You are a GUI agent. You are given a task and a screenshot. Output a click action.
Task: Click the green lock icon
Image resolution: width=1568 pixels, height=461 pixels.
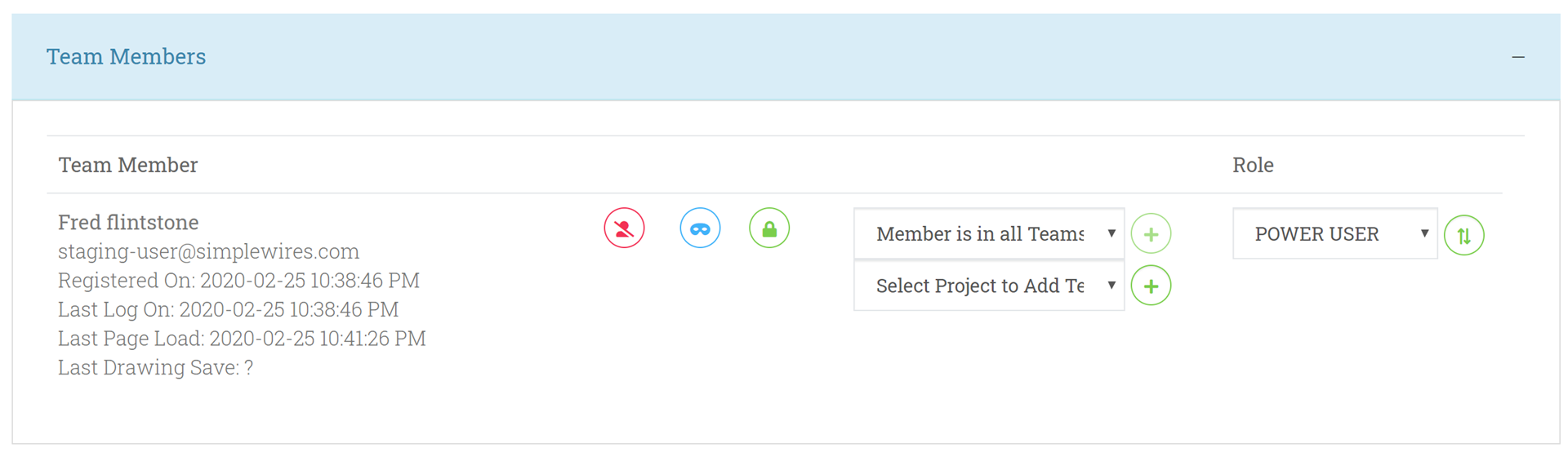pos(769,228)
